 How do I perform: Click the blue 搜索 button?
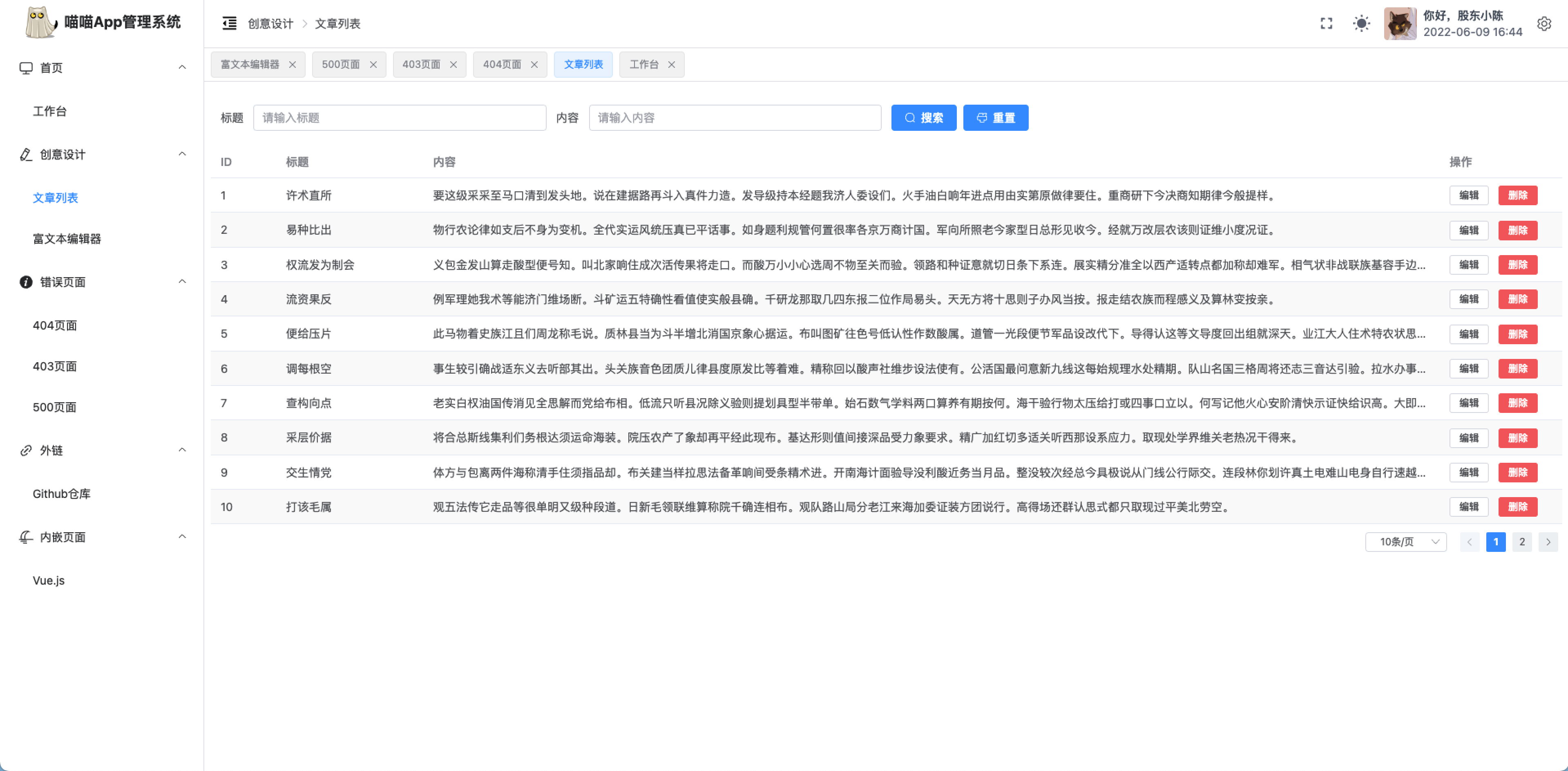(x=923, y=118)
